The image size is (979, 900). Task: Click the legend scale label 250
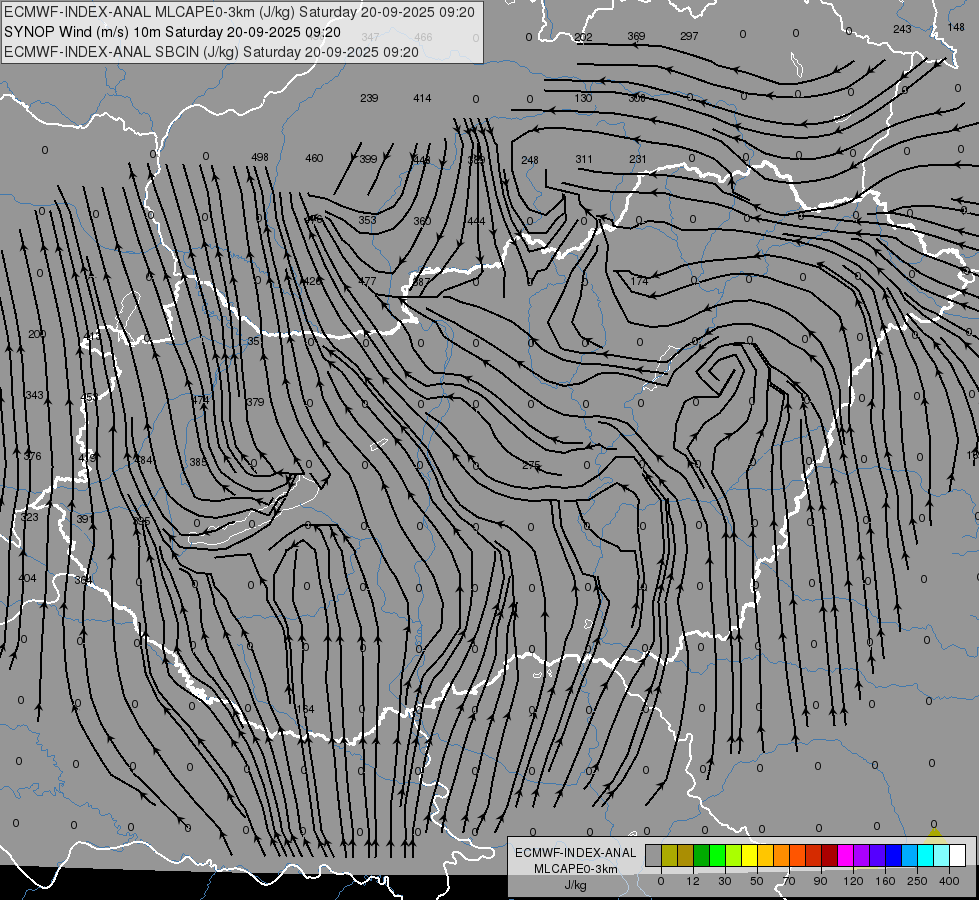(917, 881)
